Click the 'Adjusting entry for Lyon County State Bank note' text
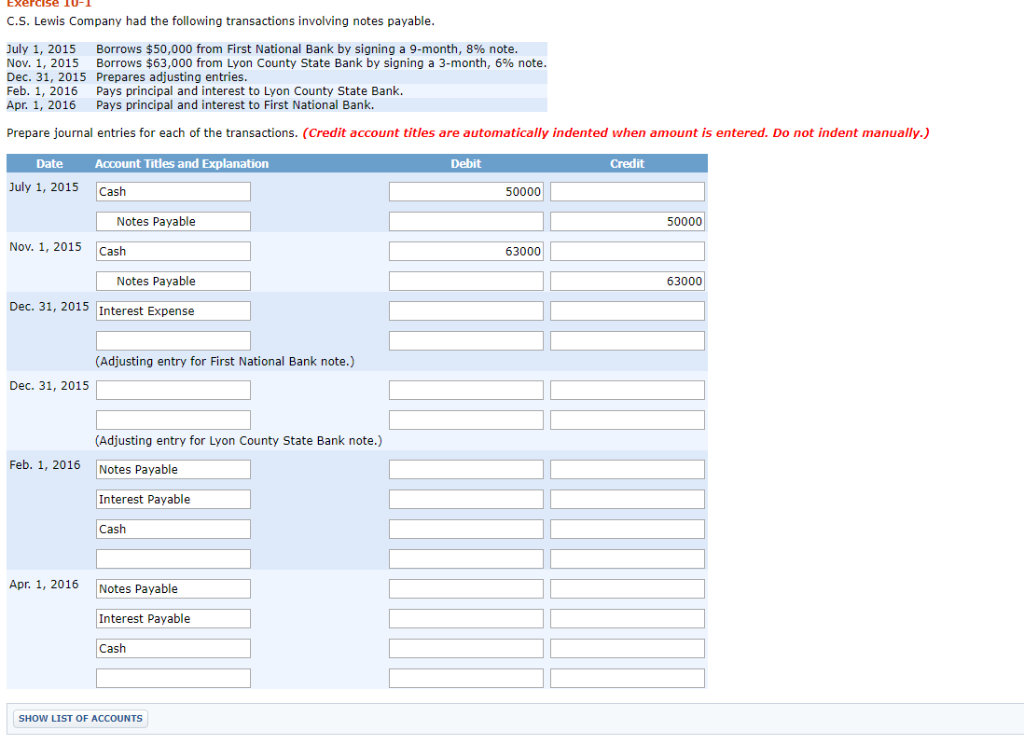Image resolution: width=1024 pixels, height=744 pixels. coord(238,441)
